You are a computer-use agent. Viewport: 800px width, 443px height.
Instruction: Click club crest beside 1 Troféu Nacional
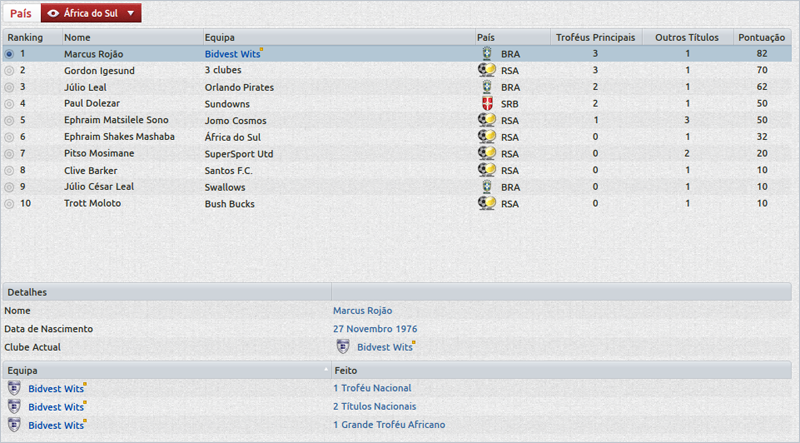click(x=14, y=388)
